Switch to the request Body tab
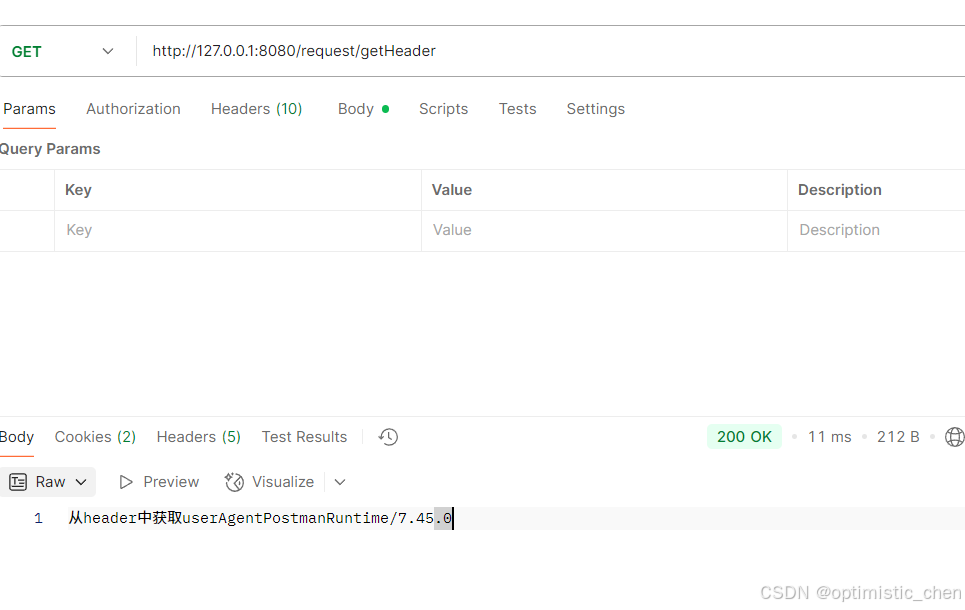Screen dimensions: 965x610 tap(363, 109)
